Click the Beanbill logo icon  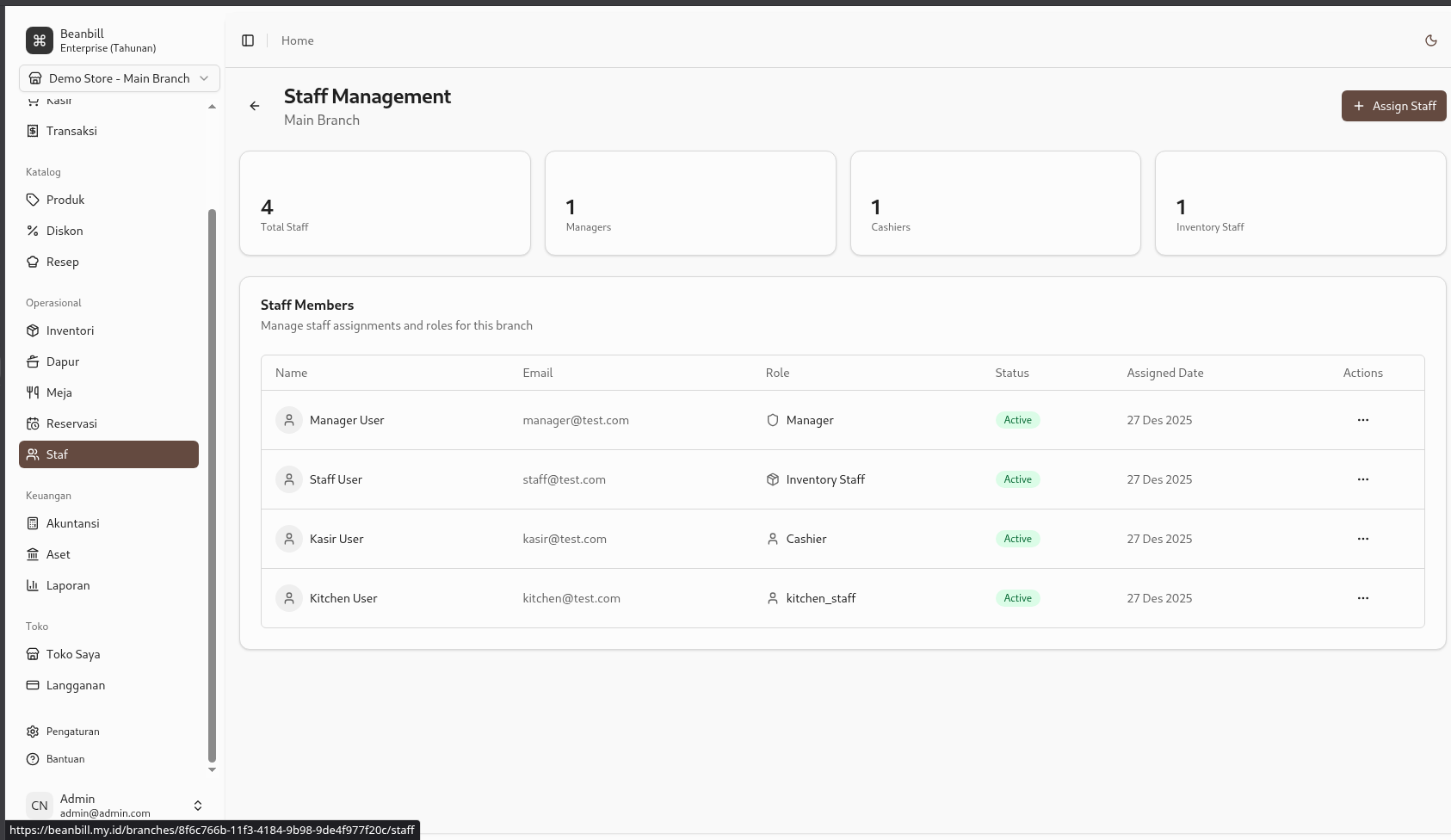click(40, 40)
